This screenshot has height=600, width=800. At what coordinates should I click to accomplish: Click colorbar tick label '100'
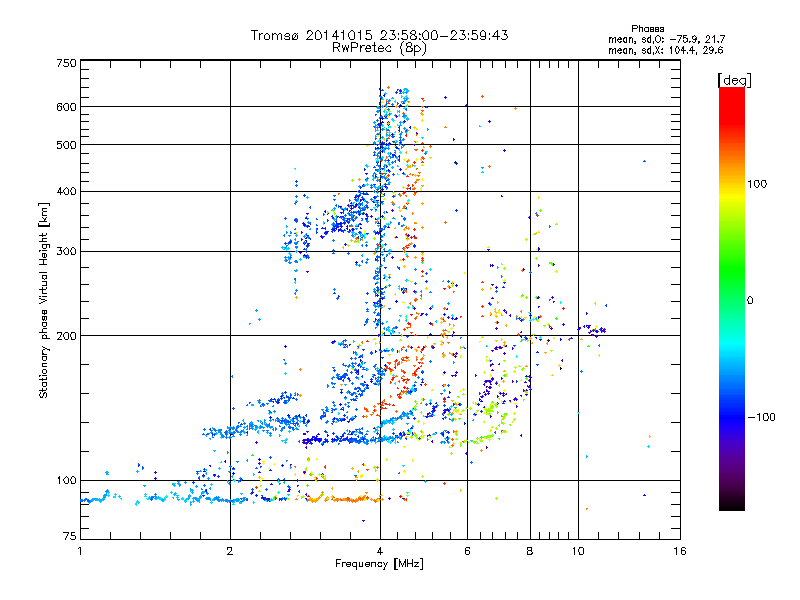point(757,184)
